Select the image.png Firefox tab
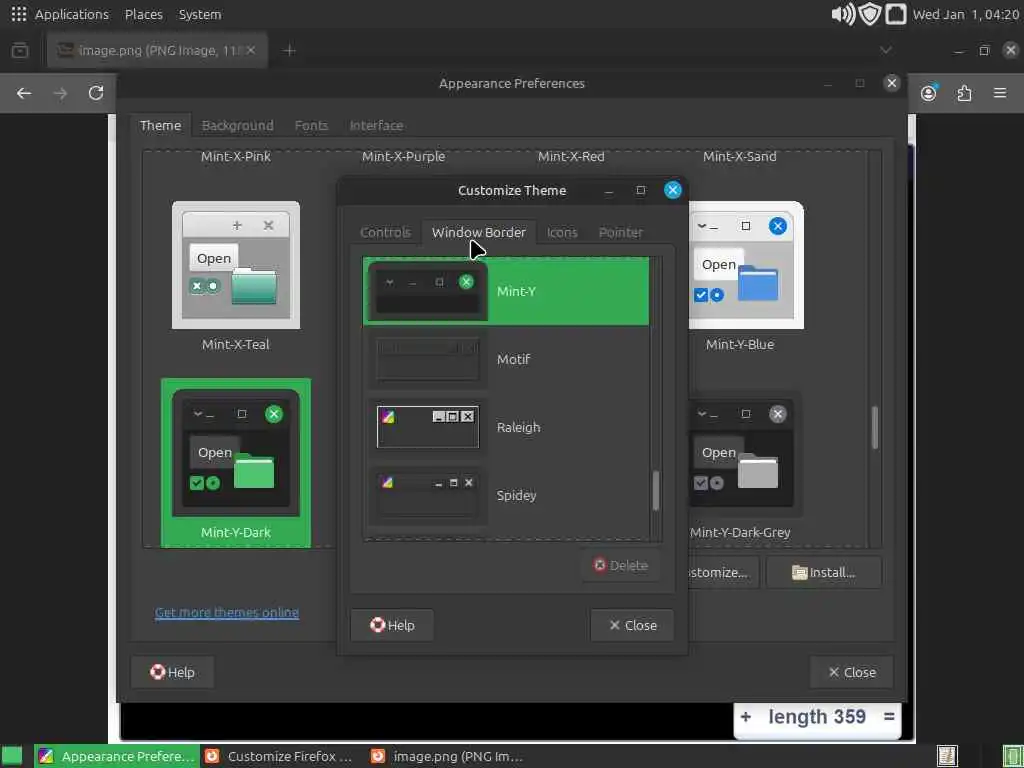This screenshot has width=1024, height=768. (157, 50)
